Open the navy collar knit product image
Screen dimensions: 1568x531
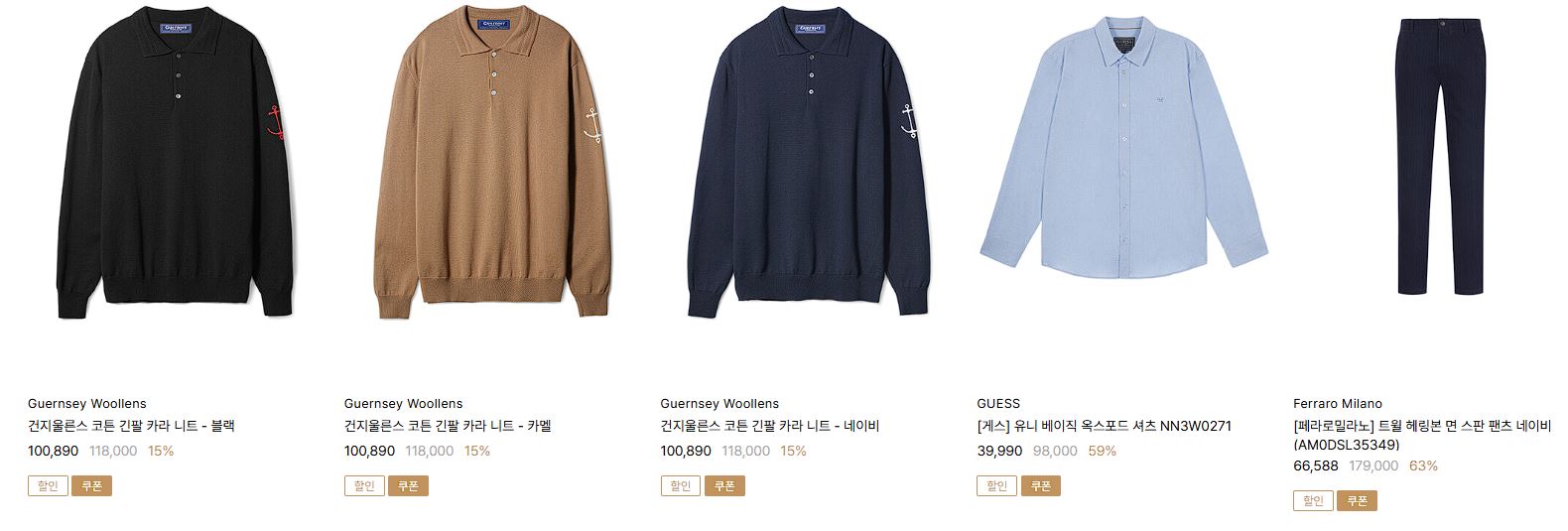point(808,164)
